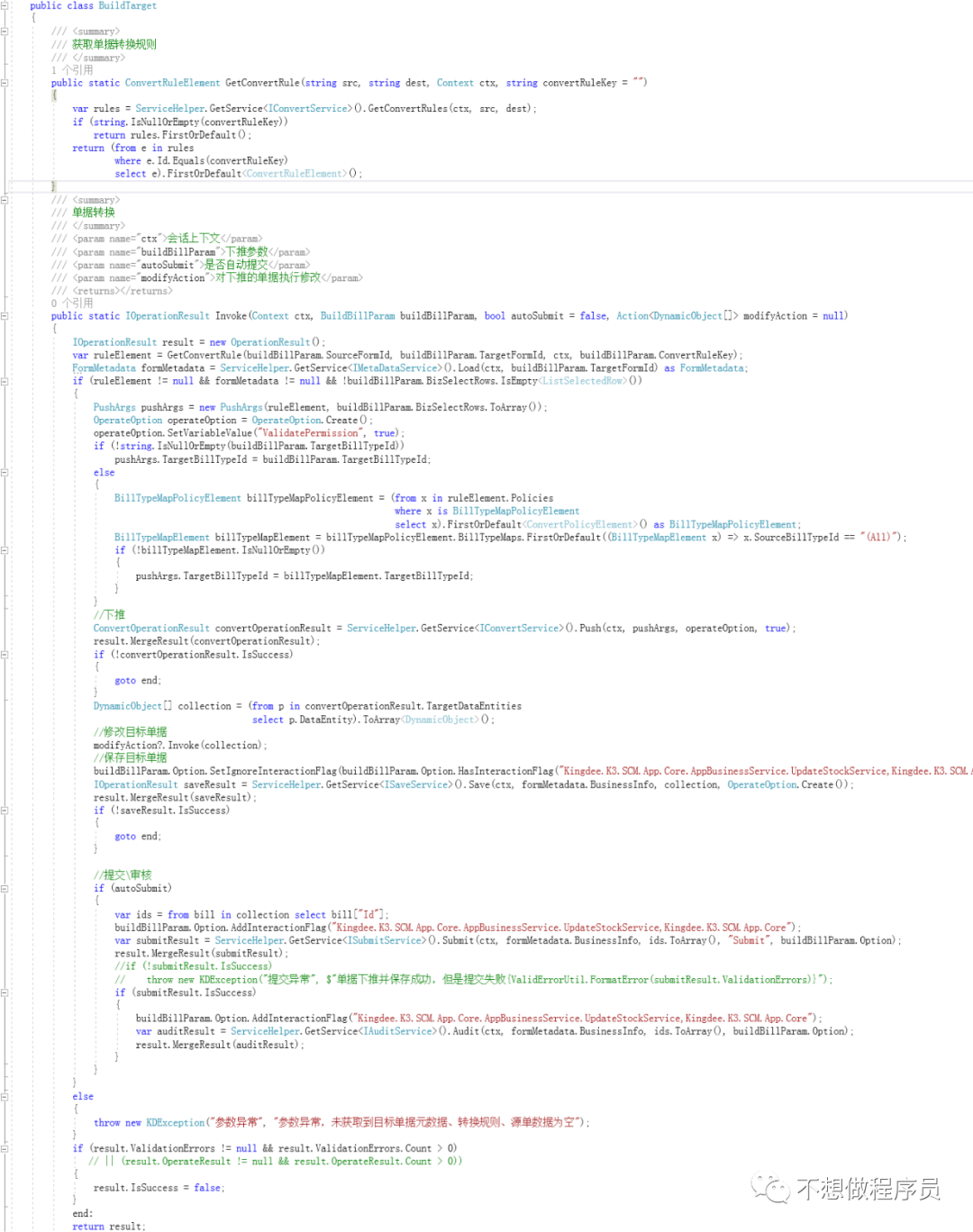Click 'modifyAction?.Invoke(collection);' line
Viewport: 973px width, 1232px height.
click(180, 746)
